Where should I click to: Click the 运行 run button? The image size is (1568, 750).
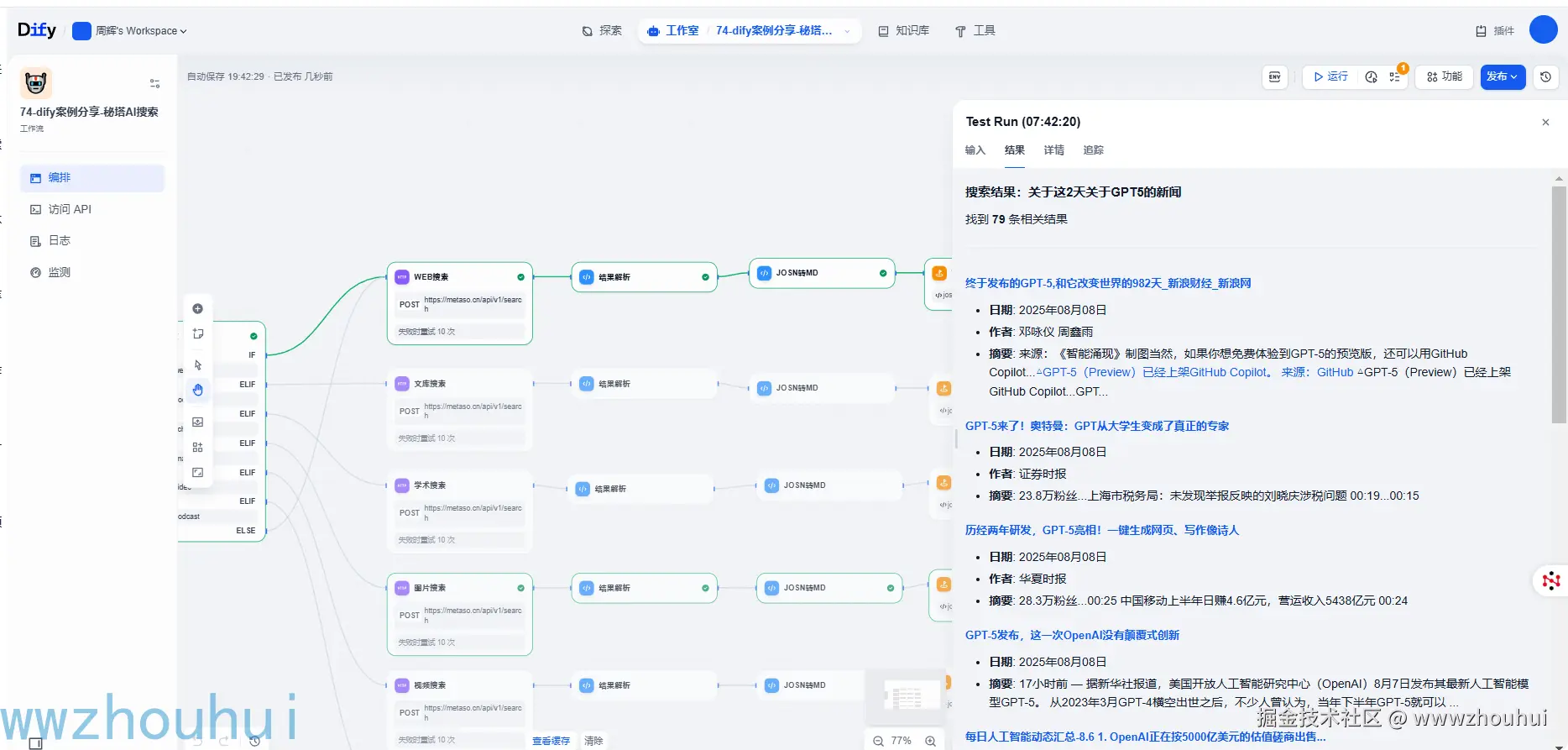(1331, 76)
